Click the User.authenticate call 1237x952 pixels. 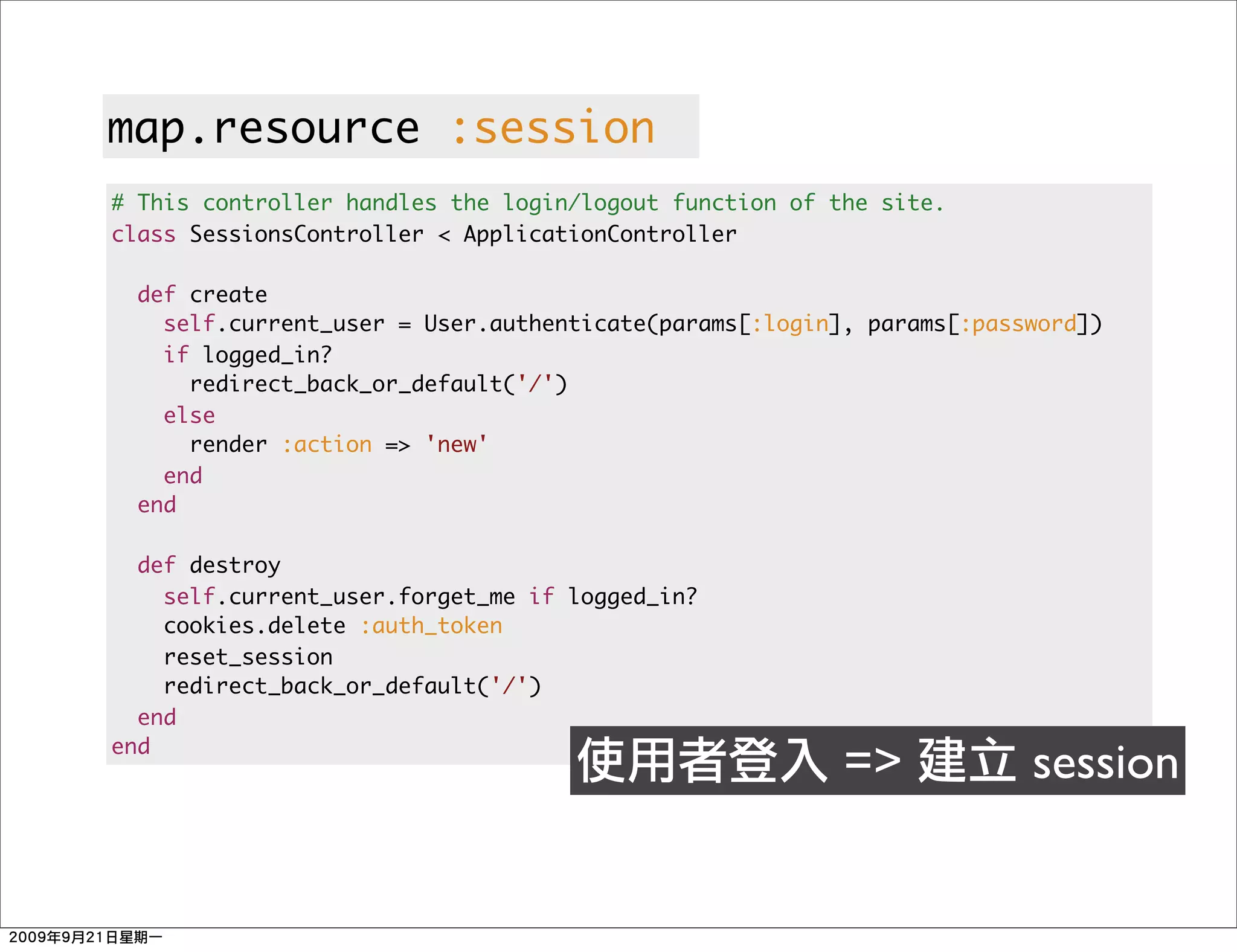click(x=535, y=324)
